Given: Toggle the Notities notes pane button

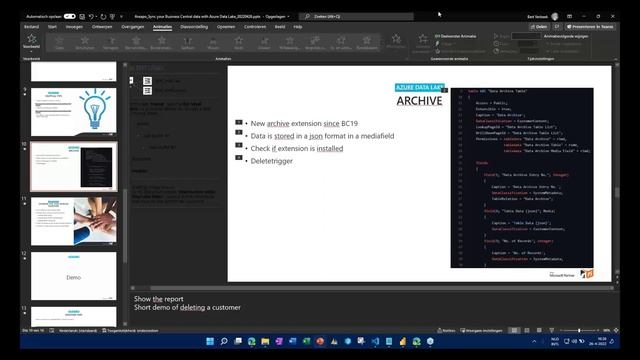Looking at the screenshot, I should [447, 331].
